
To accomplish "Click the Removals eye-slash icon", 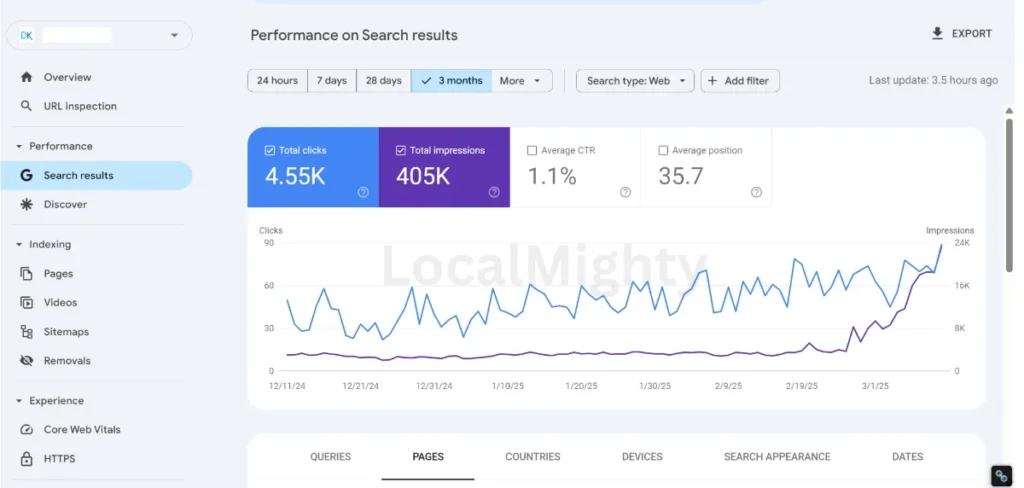I will (x=26, y=361).
